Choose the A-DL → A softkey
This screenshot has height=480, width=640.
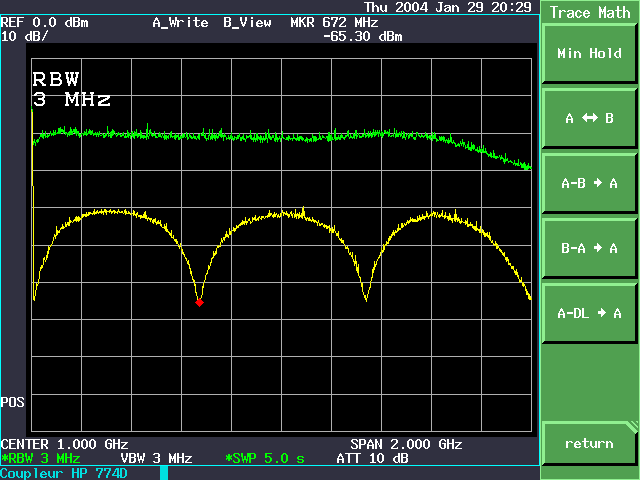pyautogui.click(x=589, y=313)
